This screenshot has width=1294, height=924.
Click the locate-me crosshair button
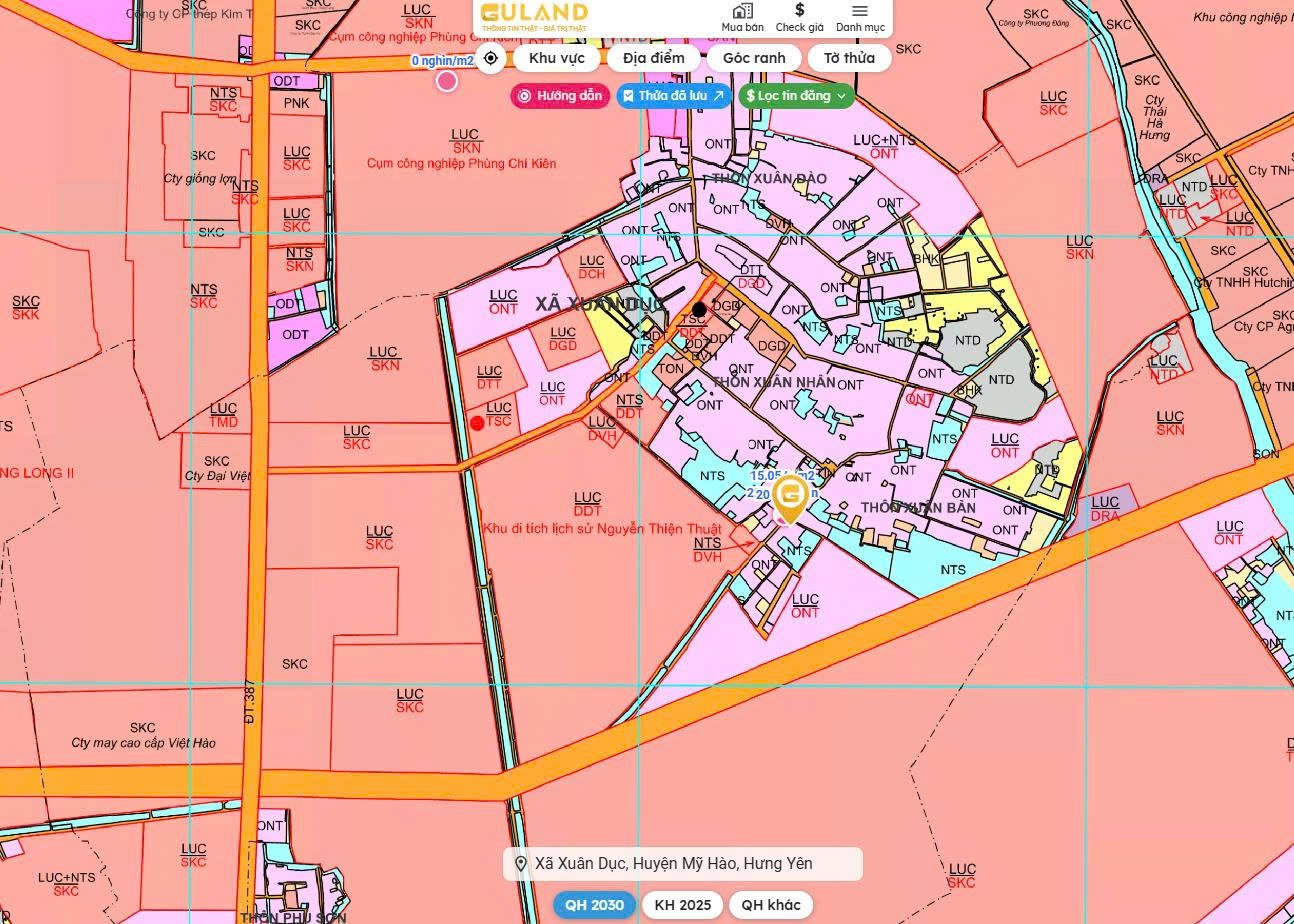[x=490, y=58]
